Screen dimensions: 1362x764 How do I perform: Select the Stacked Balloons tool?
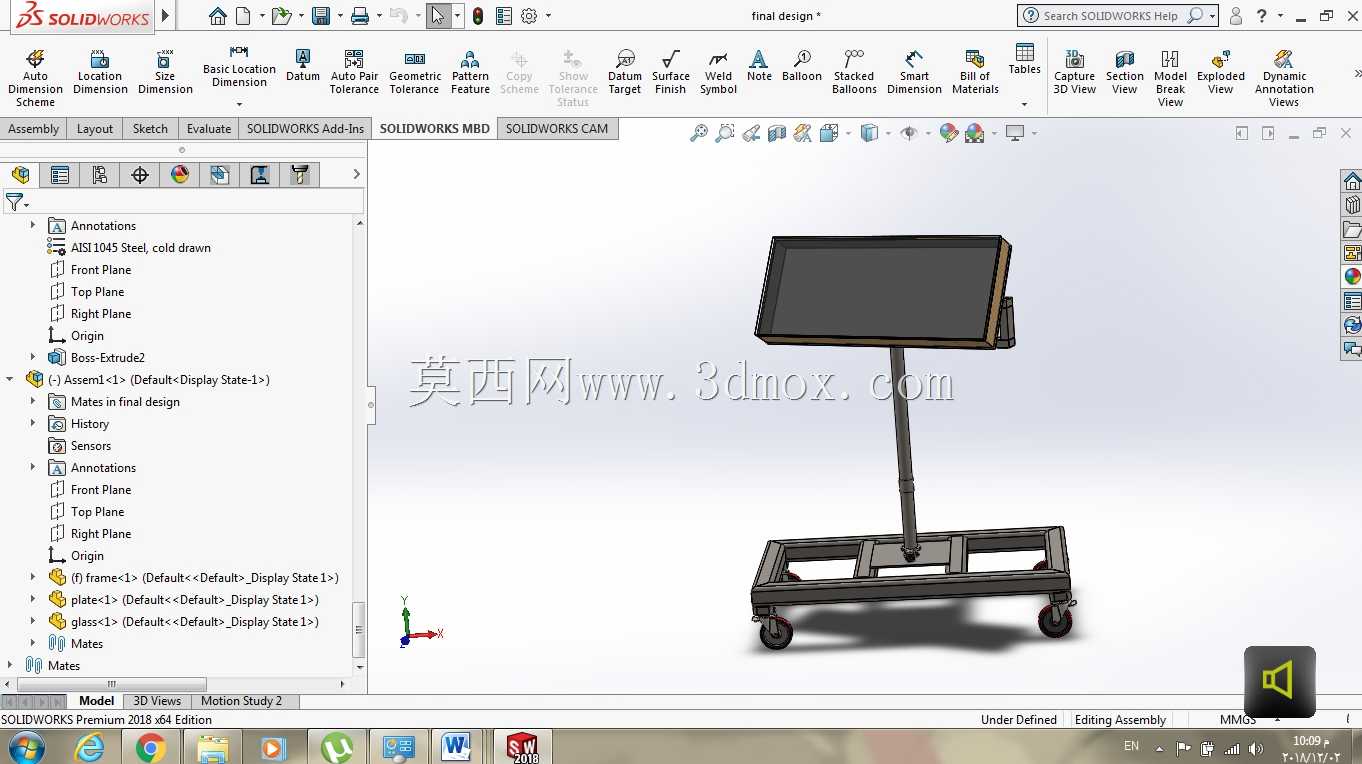pos(854,72)
